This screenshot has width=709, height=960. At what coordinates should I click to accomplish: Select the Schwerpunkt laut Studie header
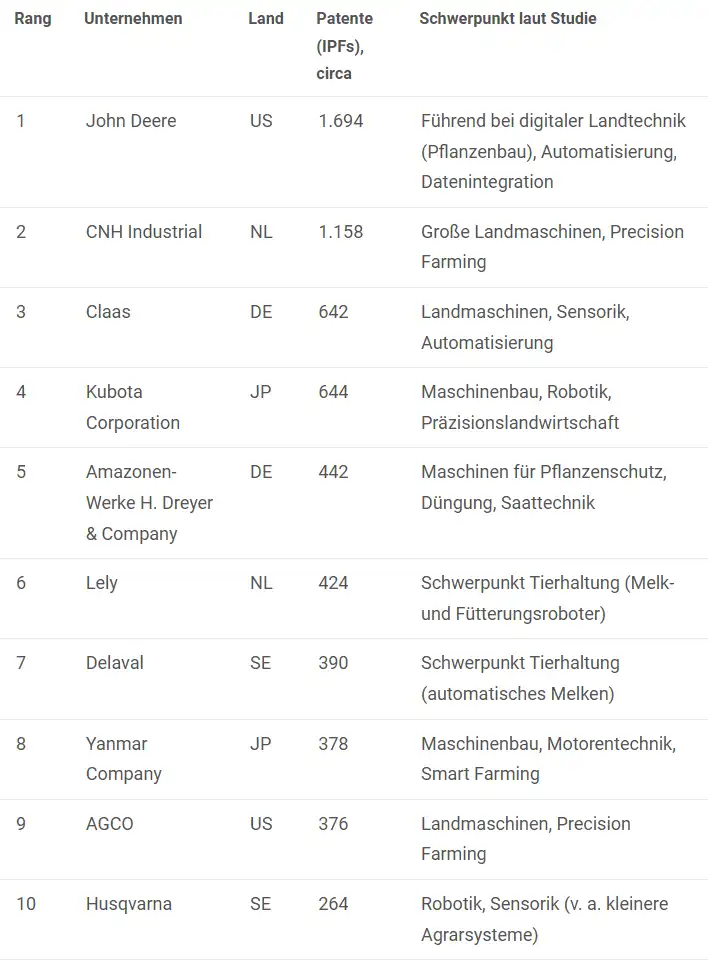pos(508,18)
